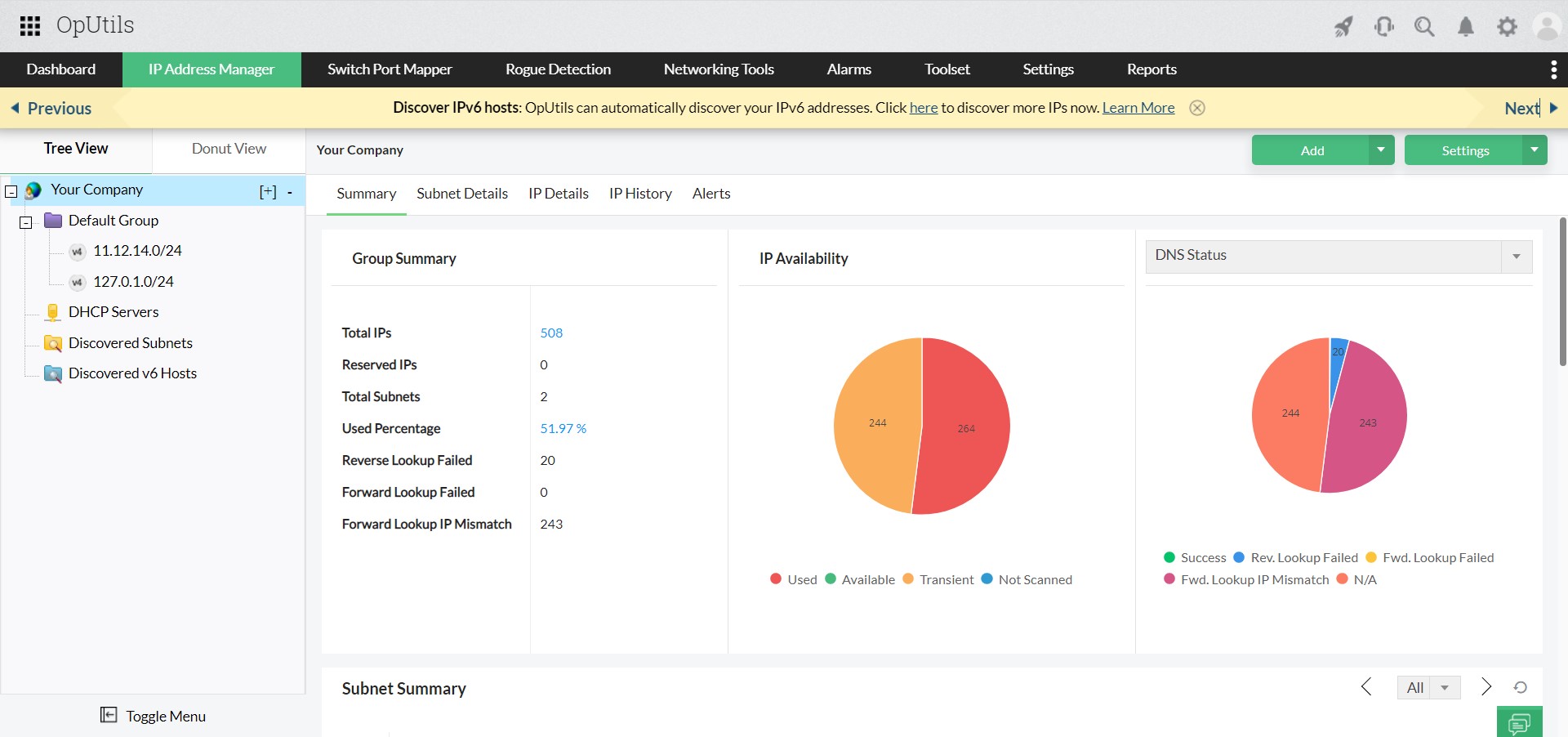Open the DNS Status chart dropdown
The image size is (1568, 737).
[1517, 256]
